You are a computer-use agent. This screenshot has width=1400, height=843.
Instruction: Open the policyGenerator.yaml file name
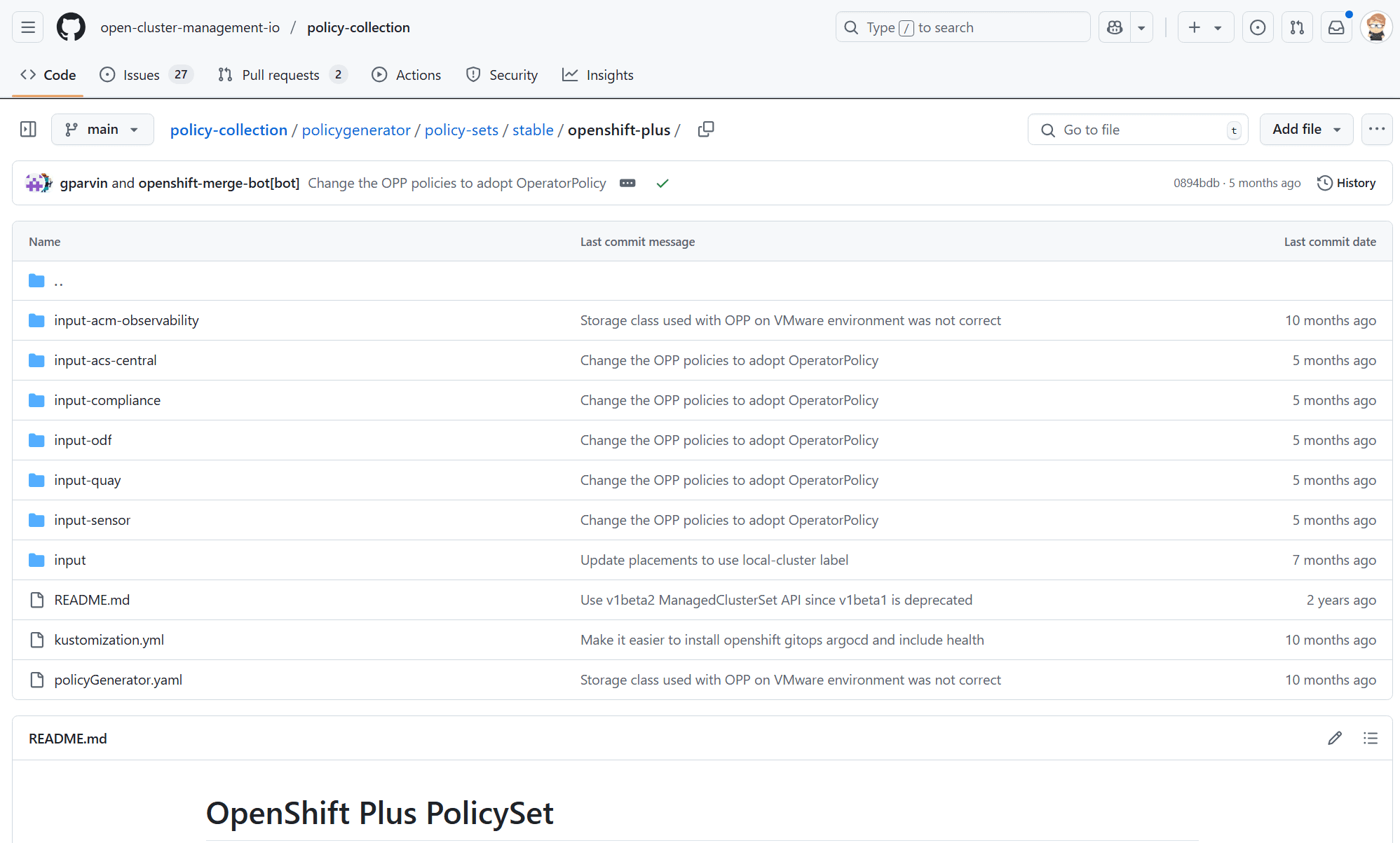click(118, 680)
